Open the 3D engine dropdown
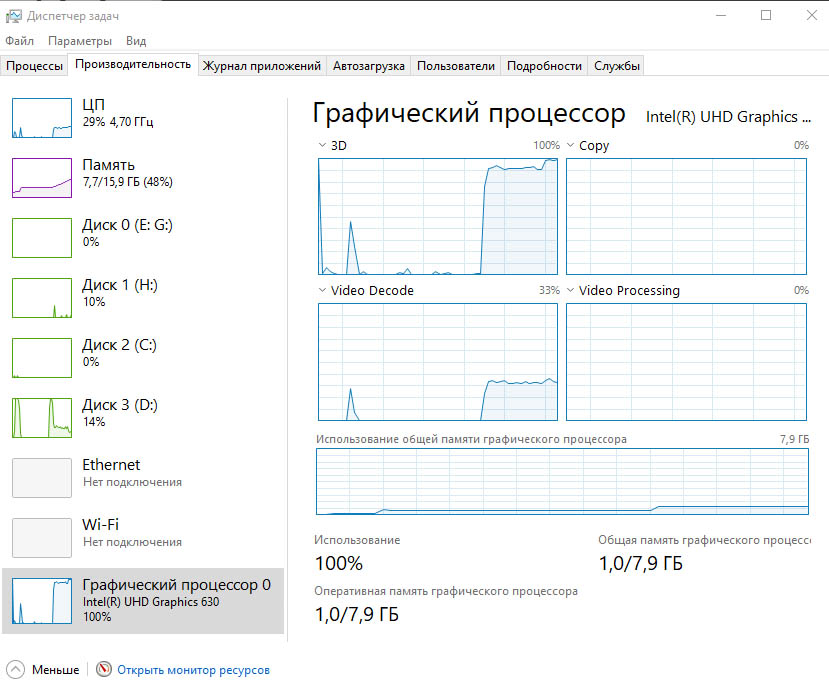The width and height of the screenshot is (829, 682). click(x=322, y=146)
